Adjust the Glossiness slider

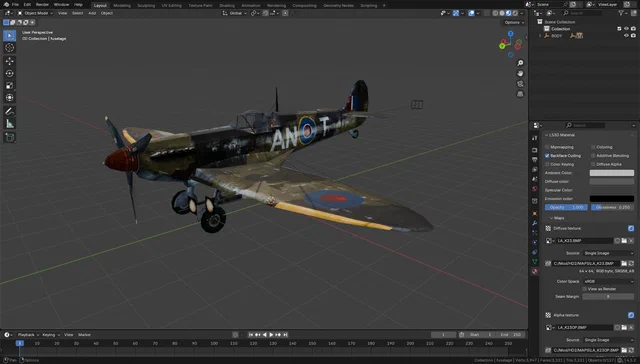[612, 207]
